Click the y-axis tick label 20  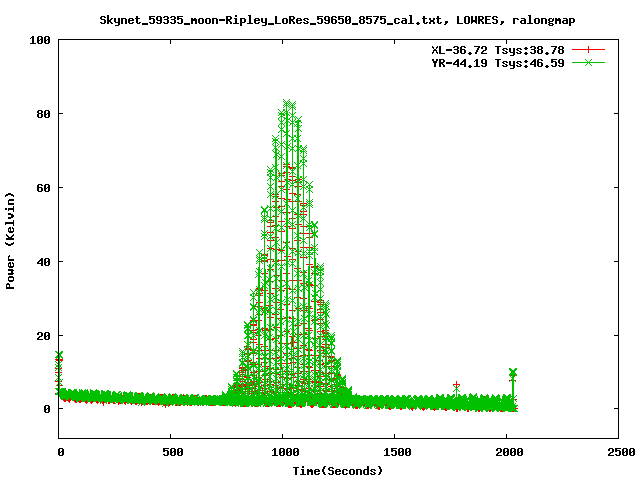(x=43, y=336)
